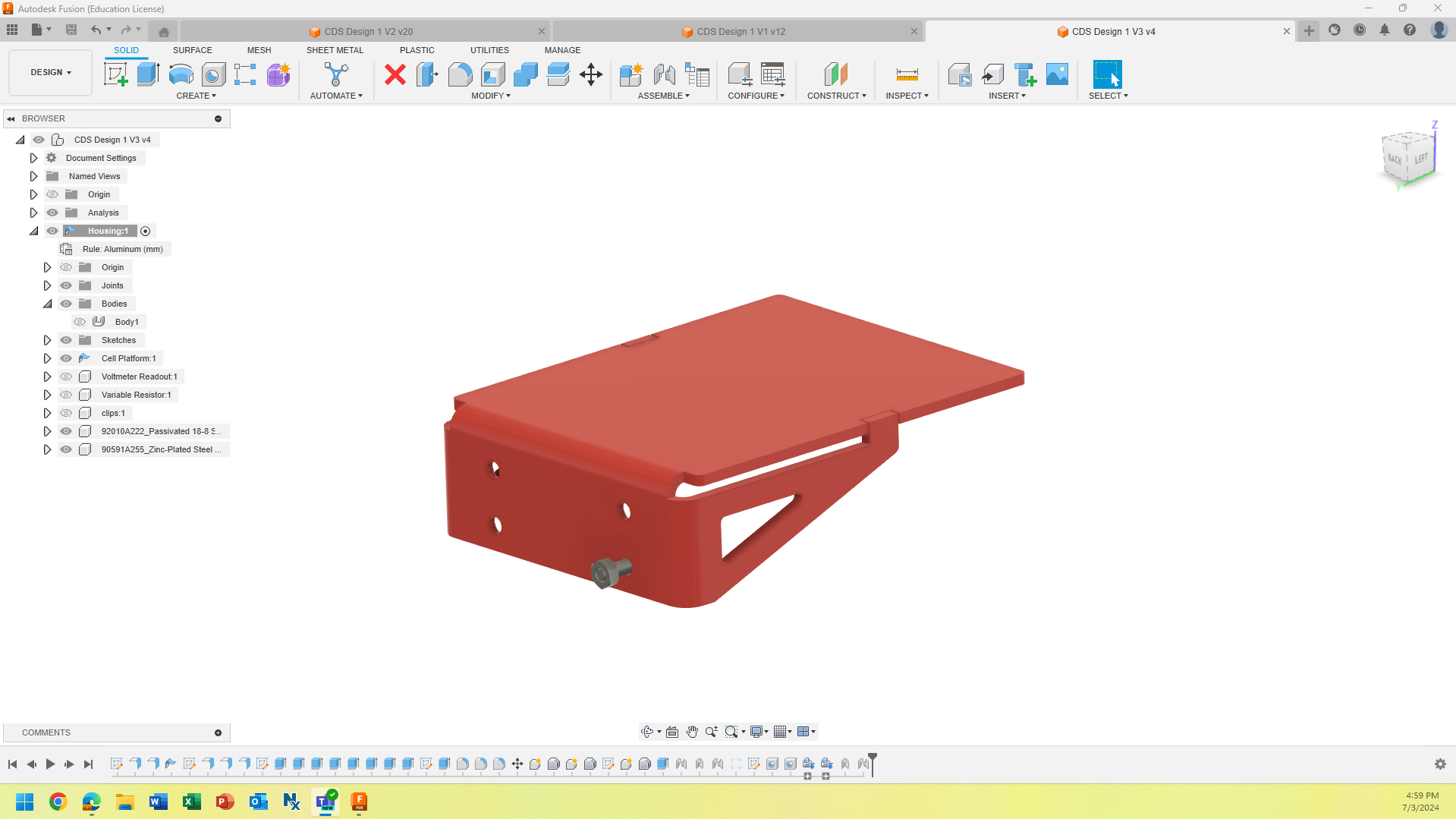1456x819 pixels.
Task: Select the Combine tool
Action: [525, 74]
